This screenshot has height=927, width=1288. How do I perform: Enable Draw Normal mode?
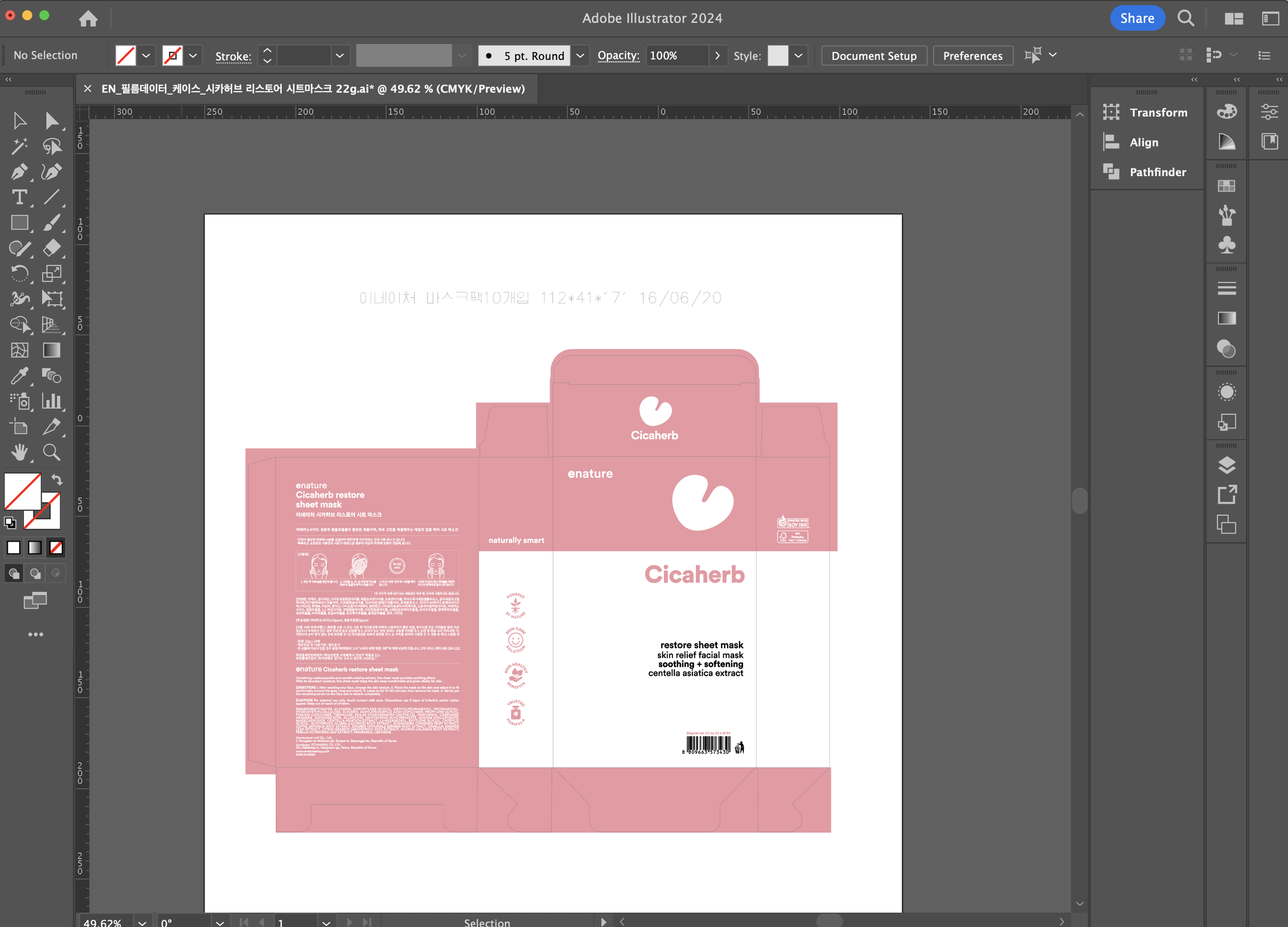pyautogui.click(x=13, y=573)
